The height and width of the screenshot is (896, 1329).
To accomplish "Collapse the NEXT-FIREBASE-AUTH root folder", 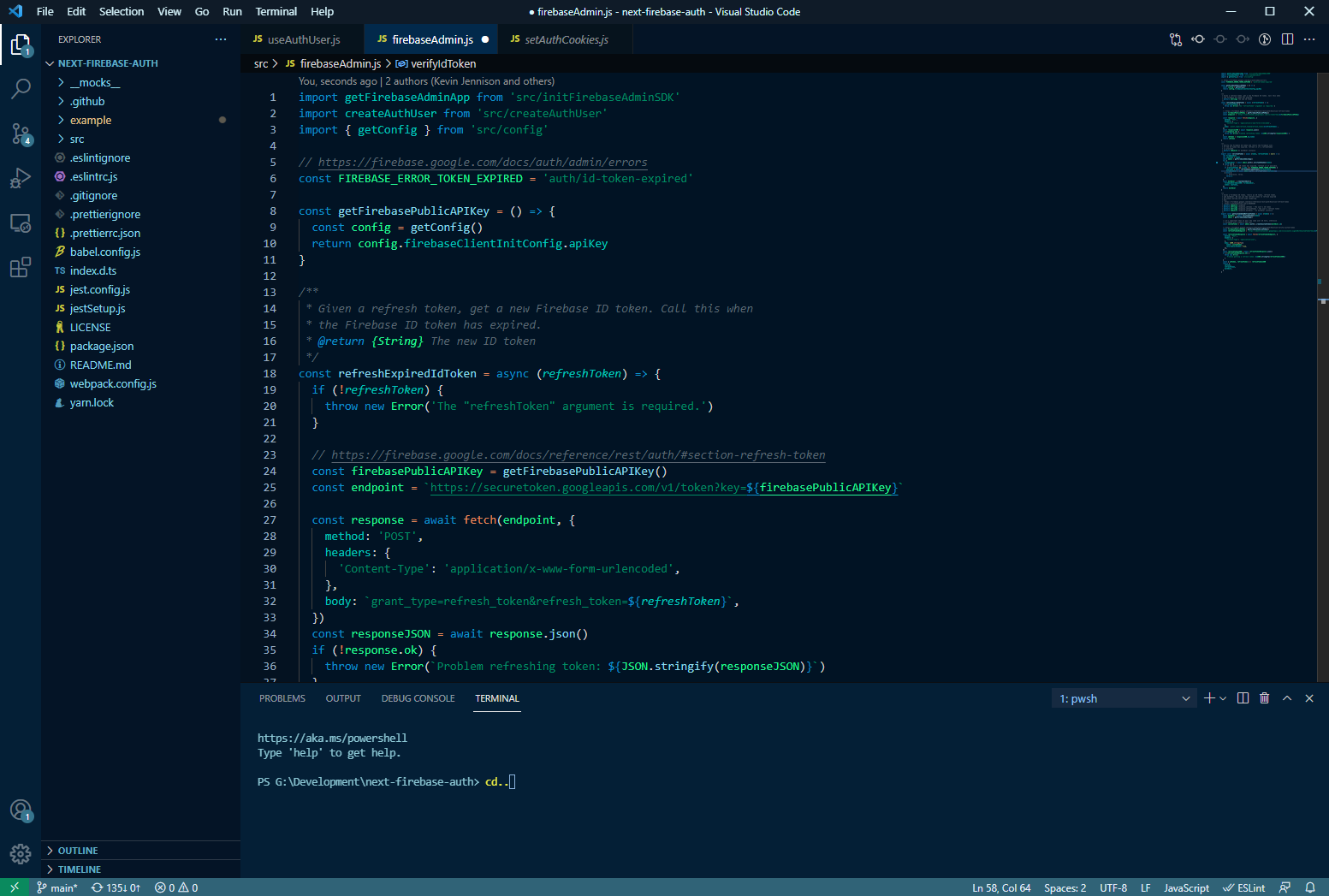I will tap(108, 63).
